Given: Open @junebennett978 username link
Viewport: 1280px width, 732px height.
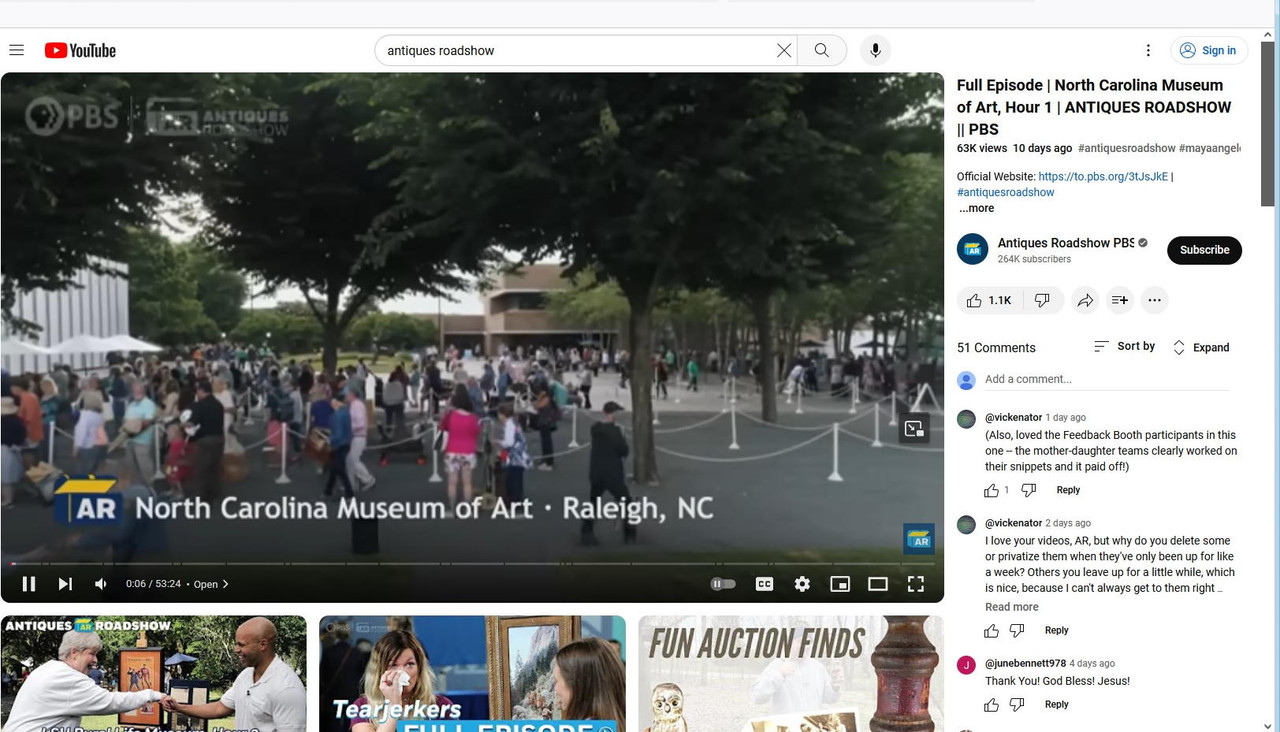Looking at the screenshot, I should point(1025,663).
